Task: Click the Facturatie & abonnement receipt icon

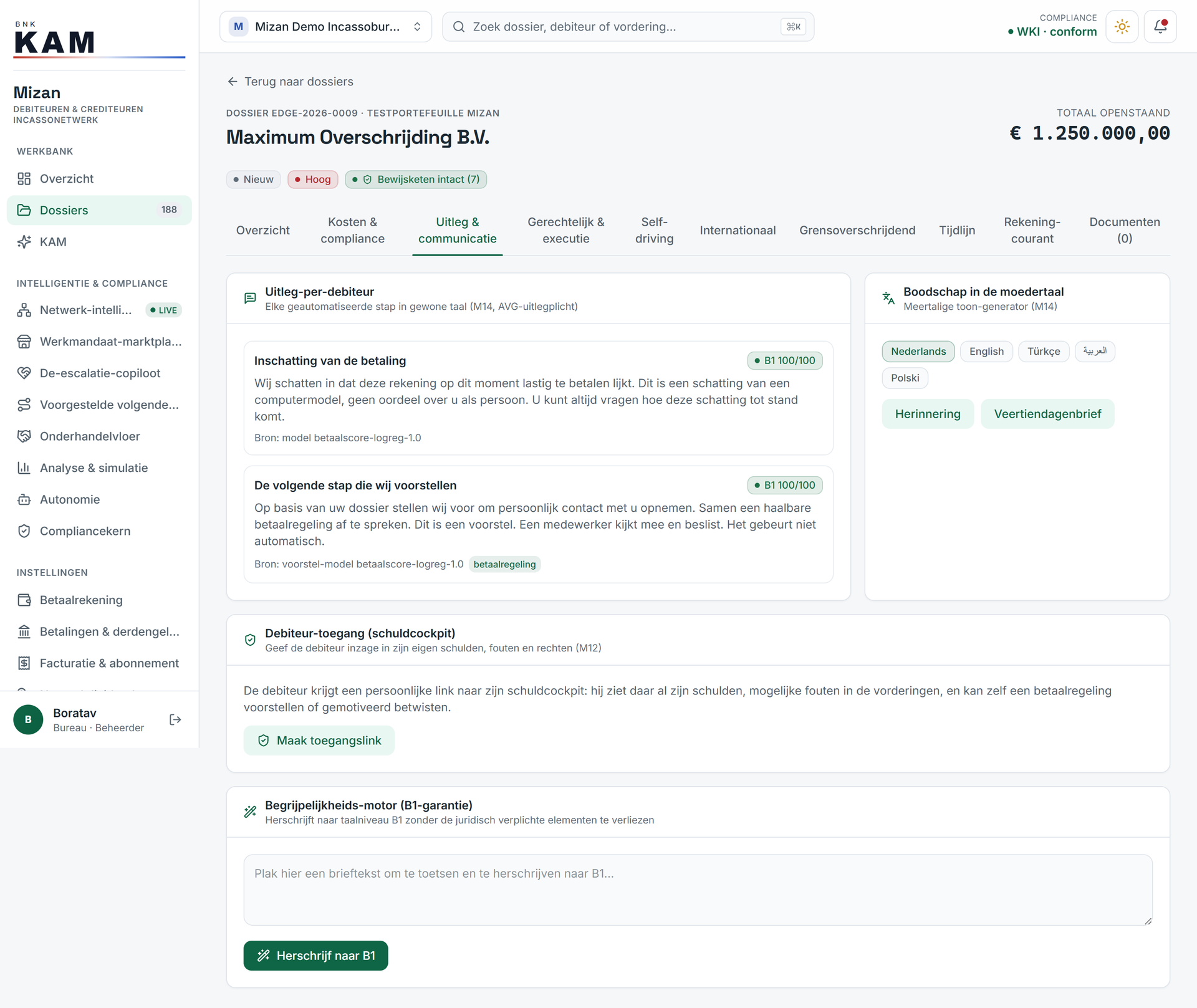Action: click(x=24, y=663)
